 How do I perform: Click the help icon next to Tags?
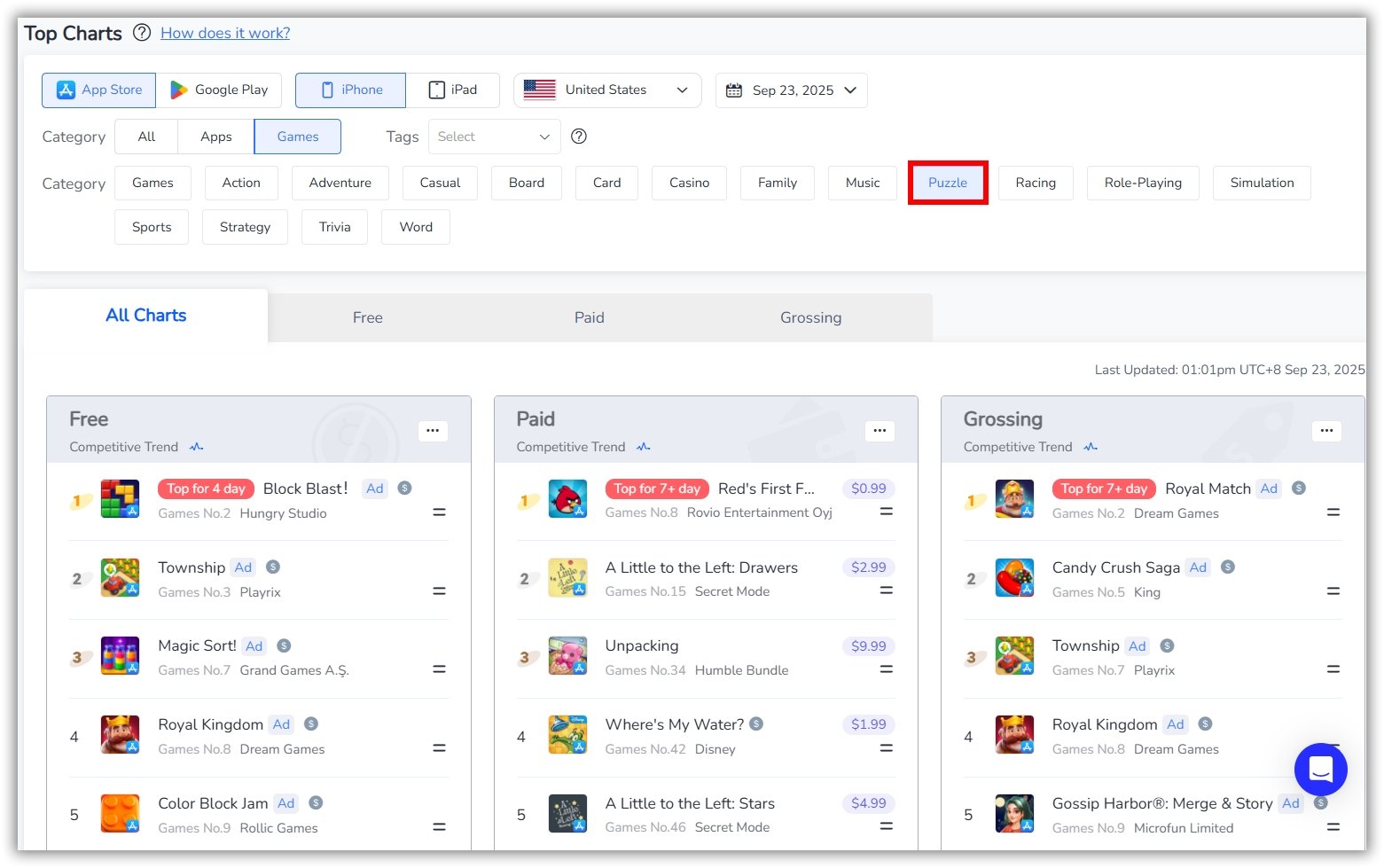pyautogui.click(x=579, y=136)
